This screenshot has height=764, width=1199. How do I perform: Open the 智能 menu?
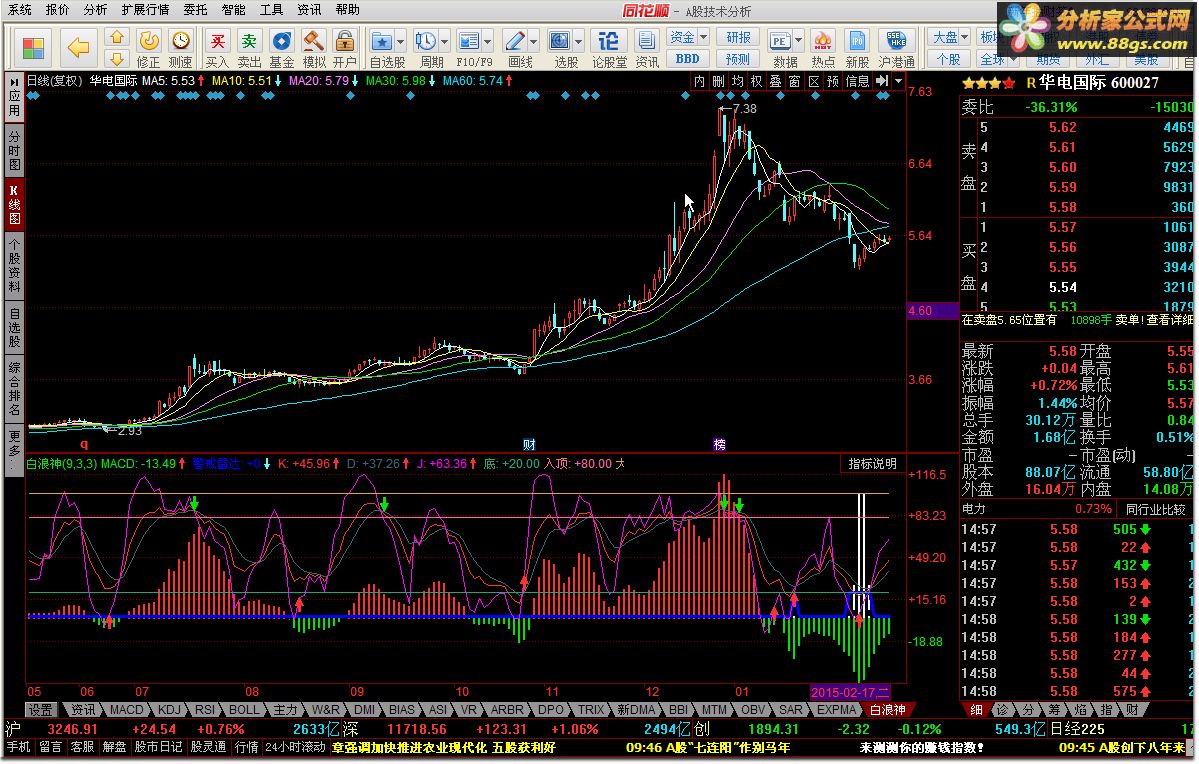tap(233, 10)
